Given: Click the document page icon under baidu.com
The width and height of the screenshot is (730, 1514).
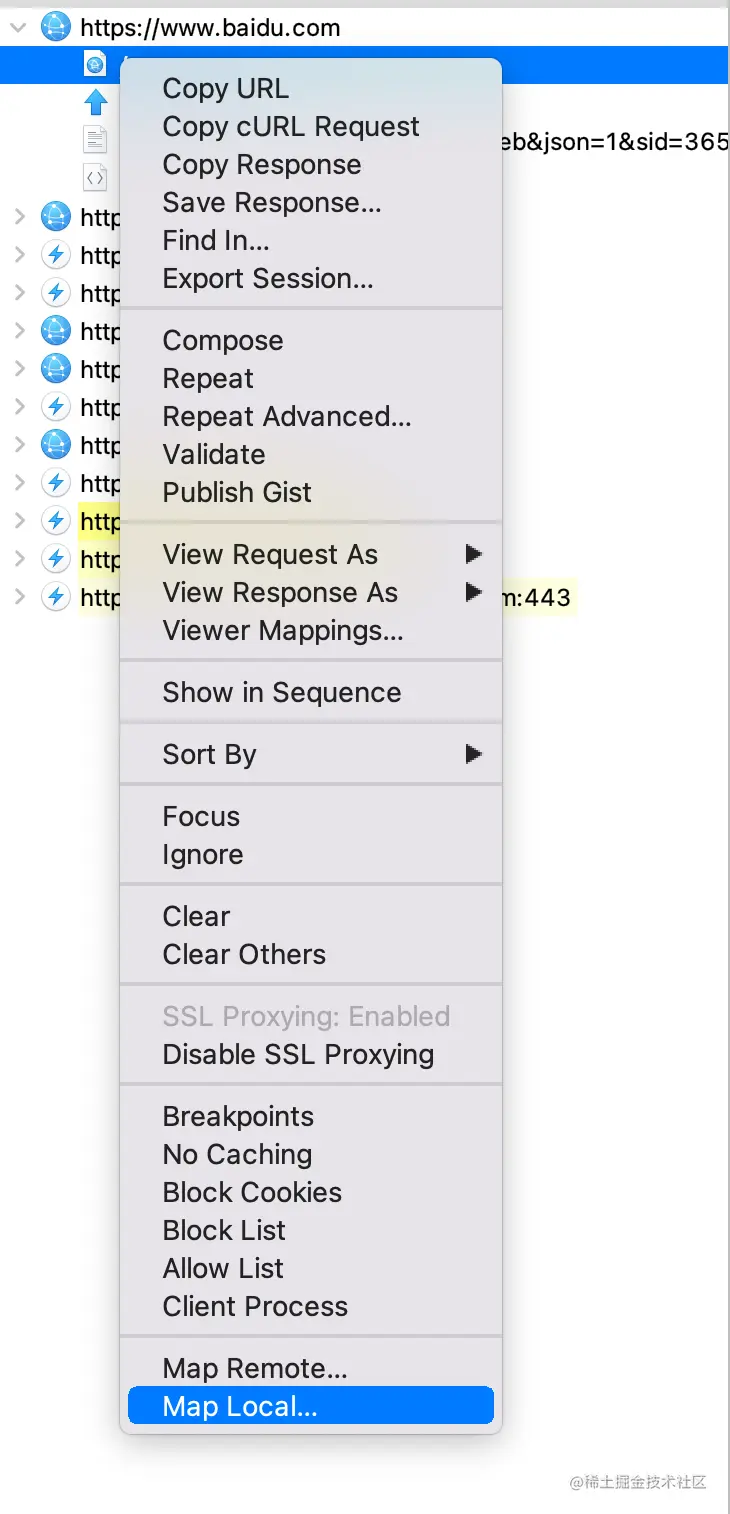Looking at the screenshot, I should 95,140.
